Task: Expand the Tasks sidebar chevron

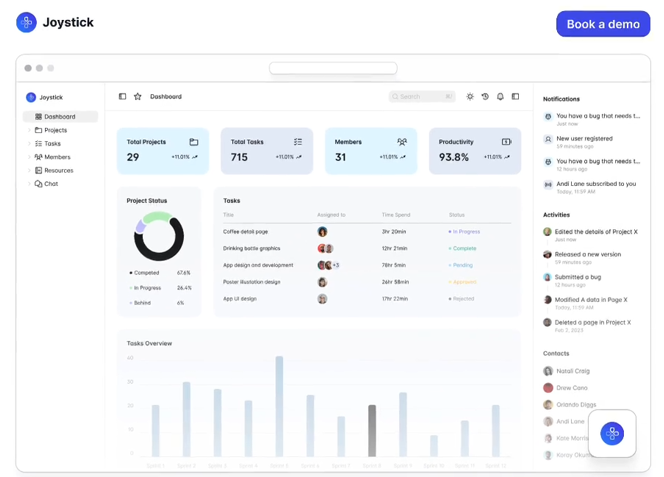Action: (x=29, y=144)
